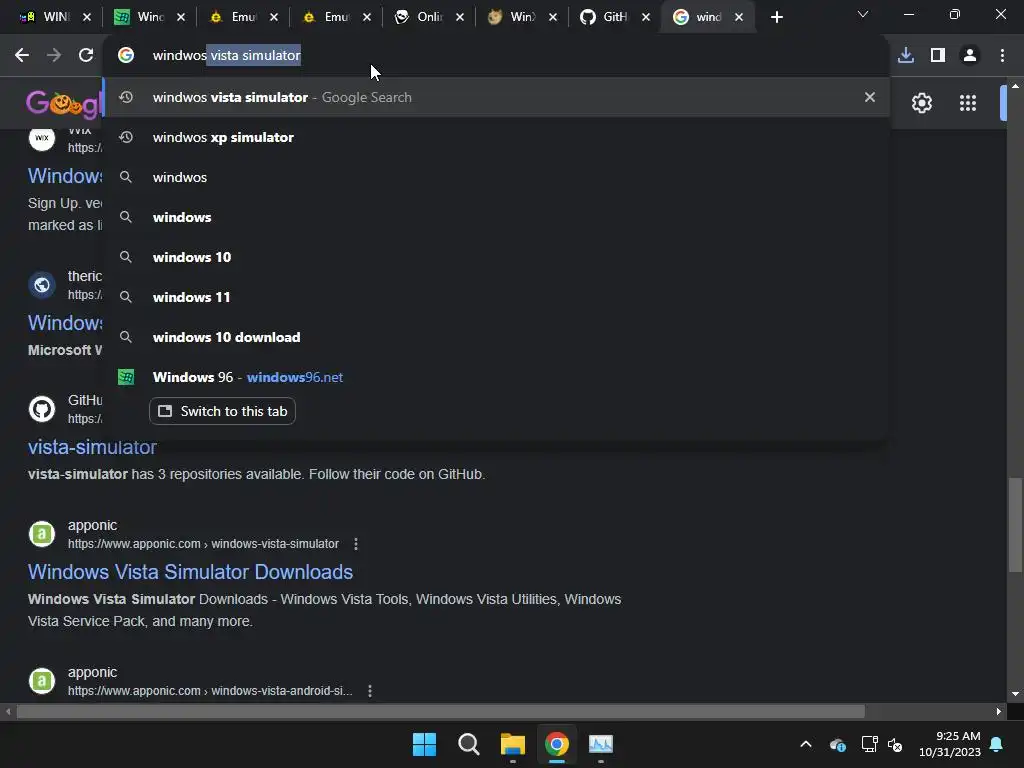Choose the 'windows 10' suggestion
The height and width of the screenshot is (768, 1024).
[496, 257]
